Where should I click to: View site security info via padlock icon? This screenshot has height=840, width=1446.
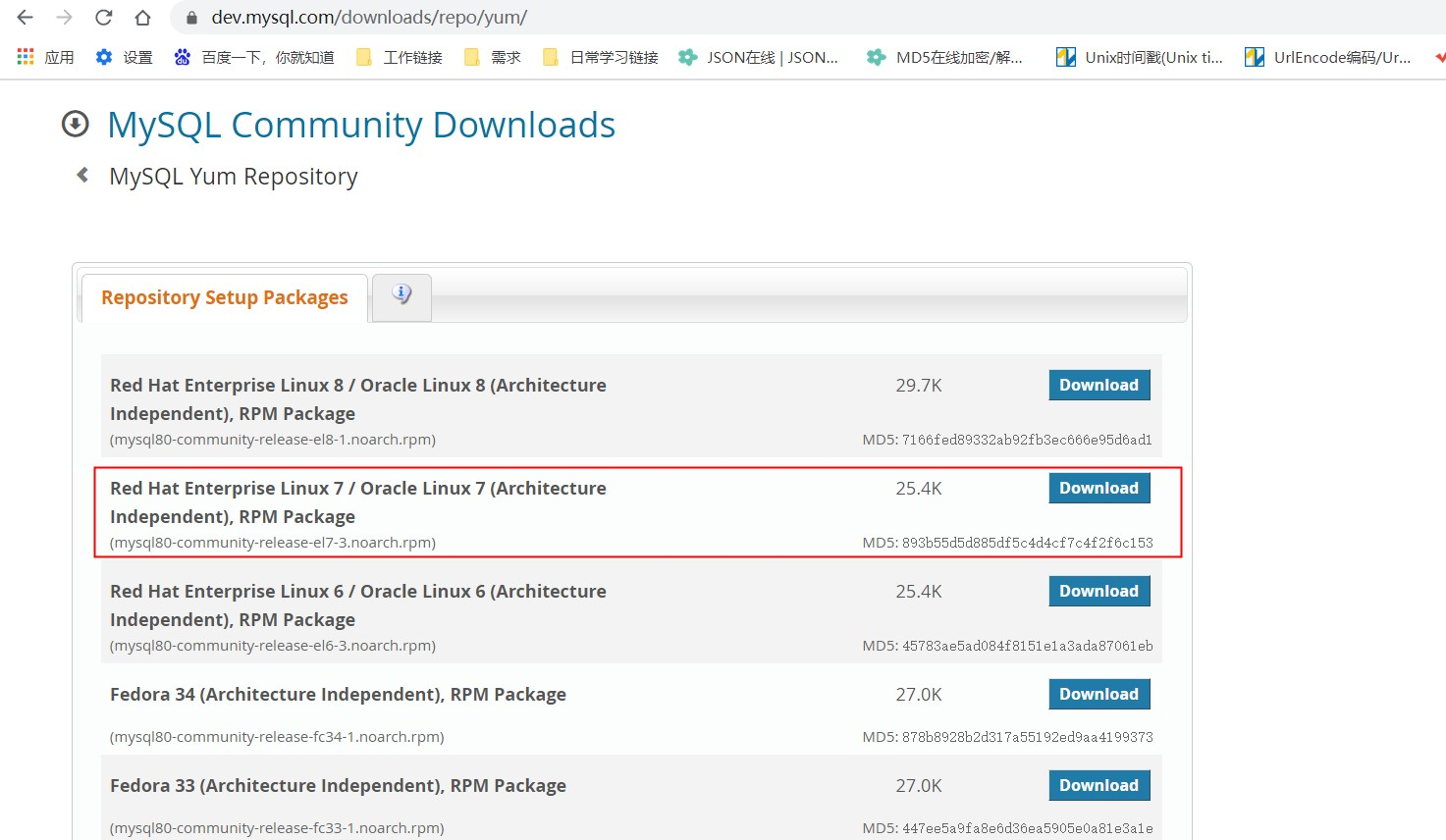[190, 17]
